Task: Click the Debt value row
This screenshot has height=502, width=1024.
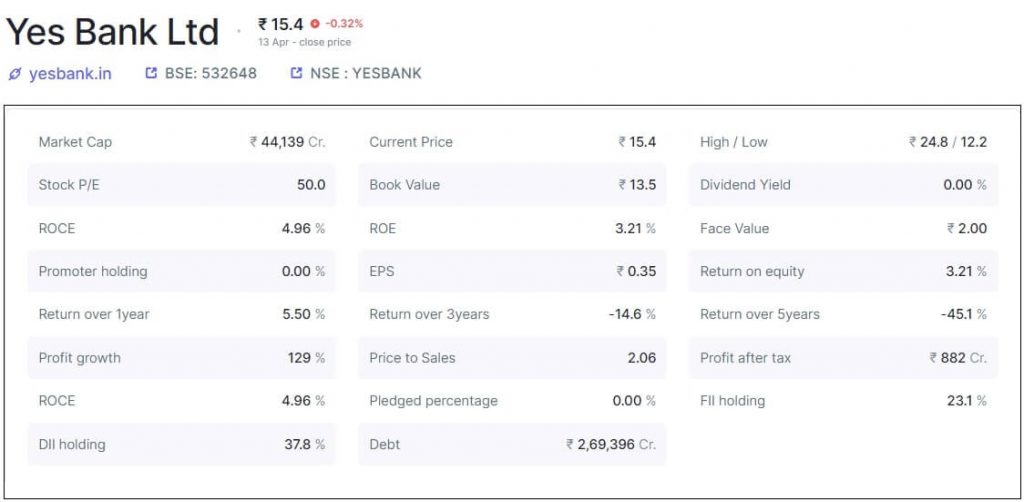Action: click(x=512, y=444)
